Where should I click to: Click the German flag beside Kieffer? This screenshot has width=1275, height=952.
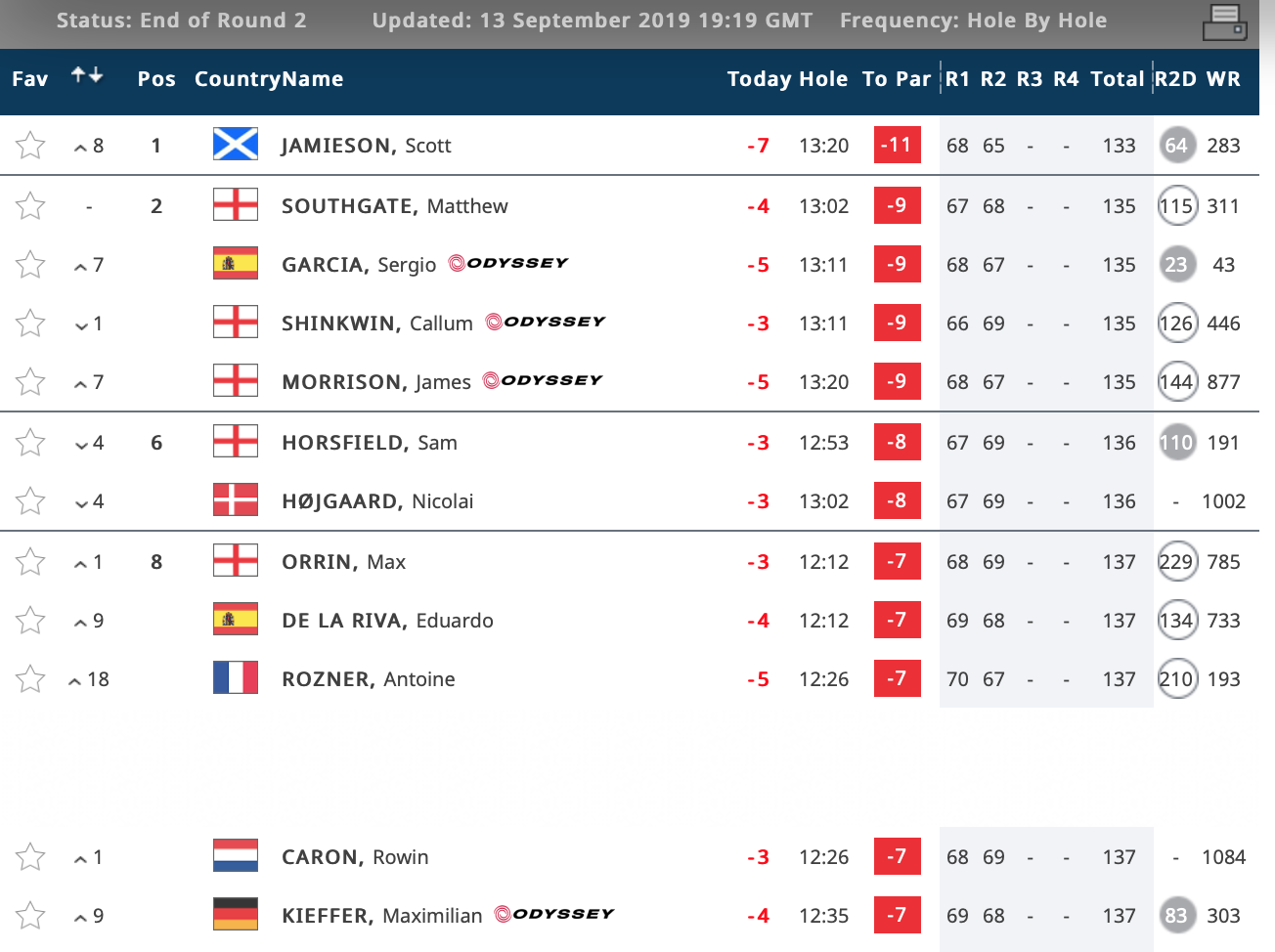tap(236, 914)
